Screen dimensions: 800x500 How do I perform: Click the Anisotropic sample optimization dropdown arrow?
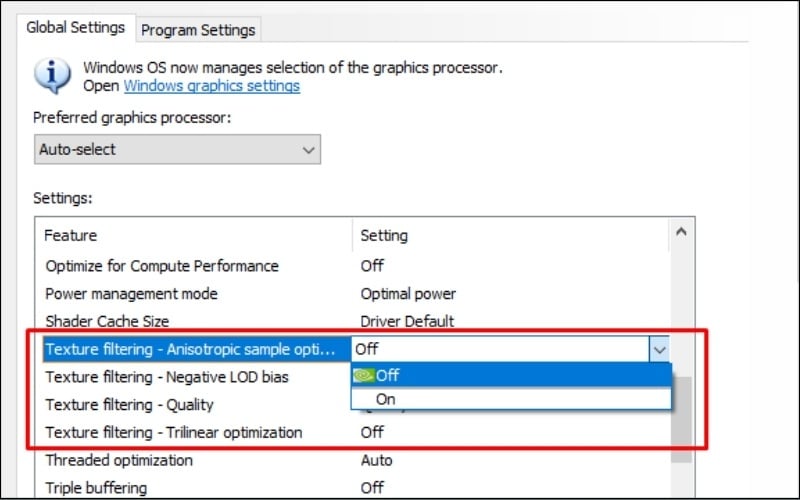659,349
